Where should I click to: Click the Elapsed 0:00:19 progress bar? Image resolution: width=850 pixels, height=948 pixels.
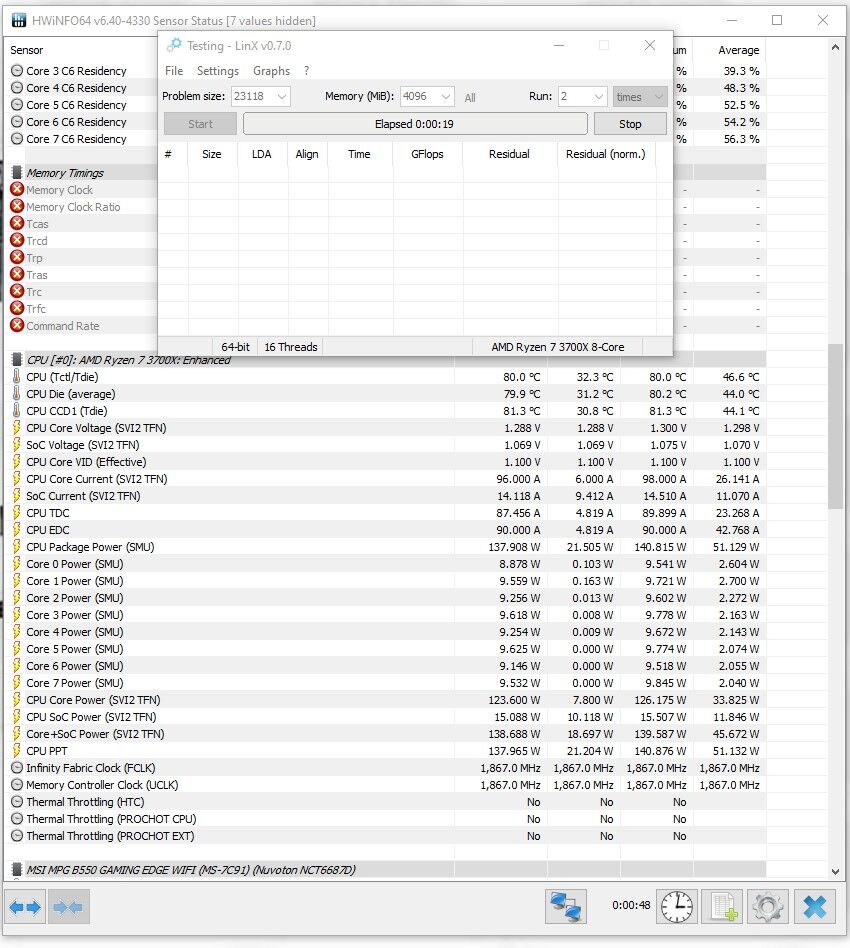(x=415, y=124)
